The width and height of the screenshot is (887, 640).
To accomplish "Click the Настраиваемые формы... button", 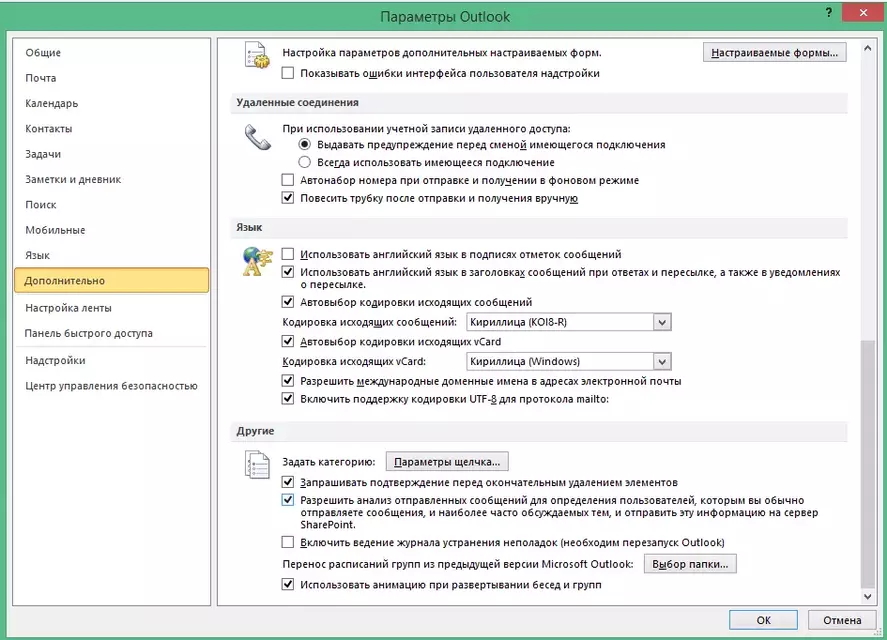I will [774, 53].
